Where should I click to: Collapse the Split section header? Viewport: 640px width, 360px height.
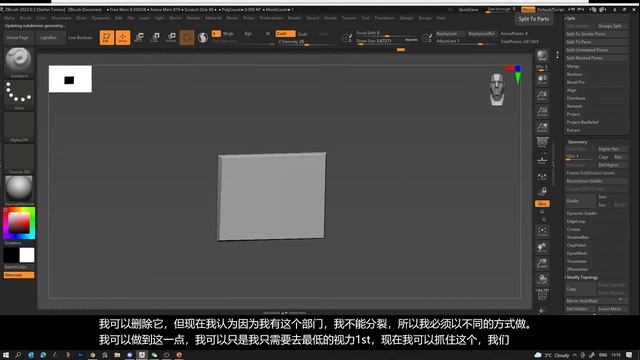point(571,18)
